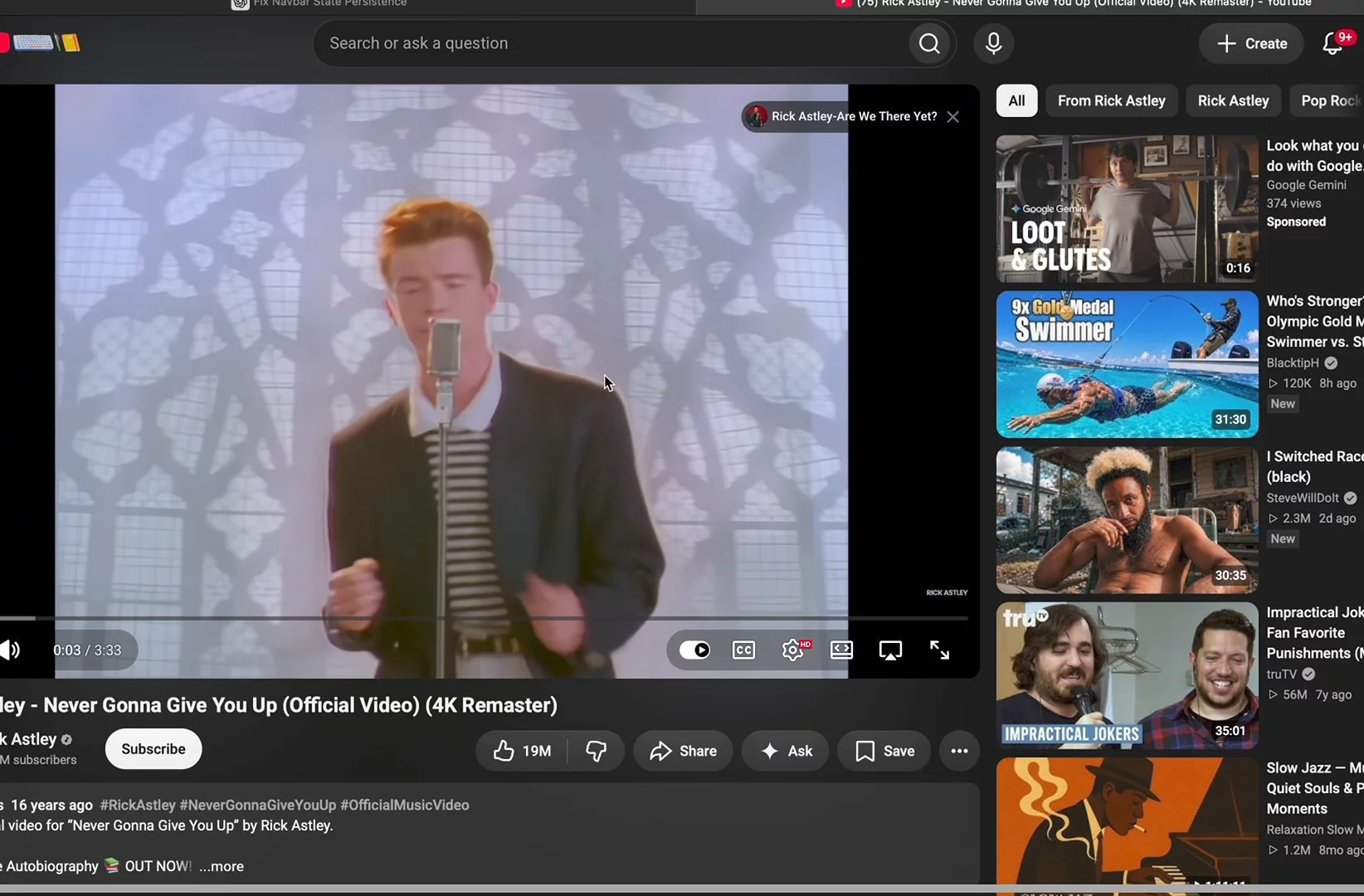Click the search magnifier icon
This screenshot has width=1364, height=896.
(929, 43)
